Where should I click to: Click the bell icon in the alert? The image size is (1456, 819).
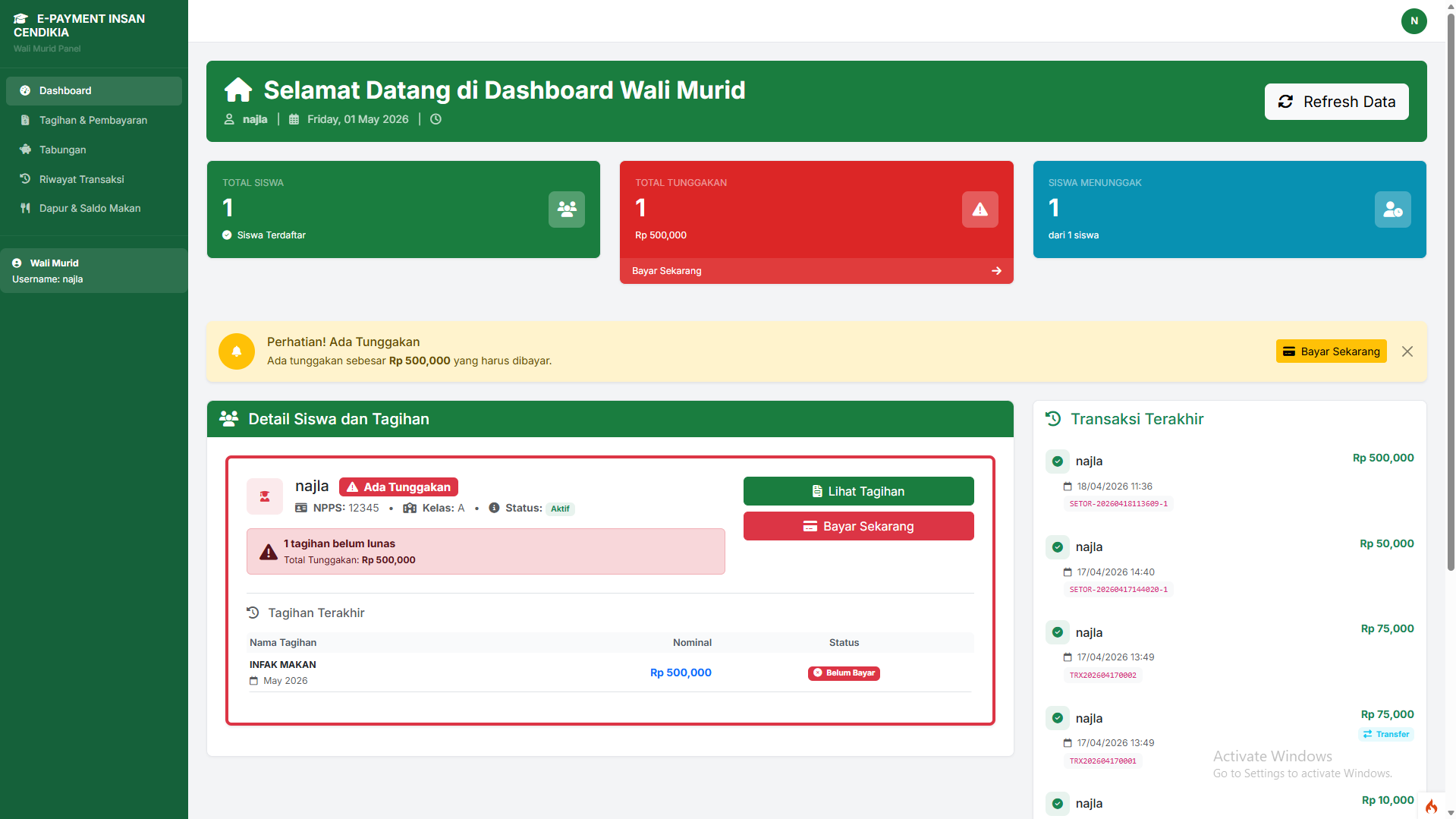pos(237,351)
